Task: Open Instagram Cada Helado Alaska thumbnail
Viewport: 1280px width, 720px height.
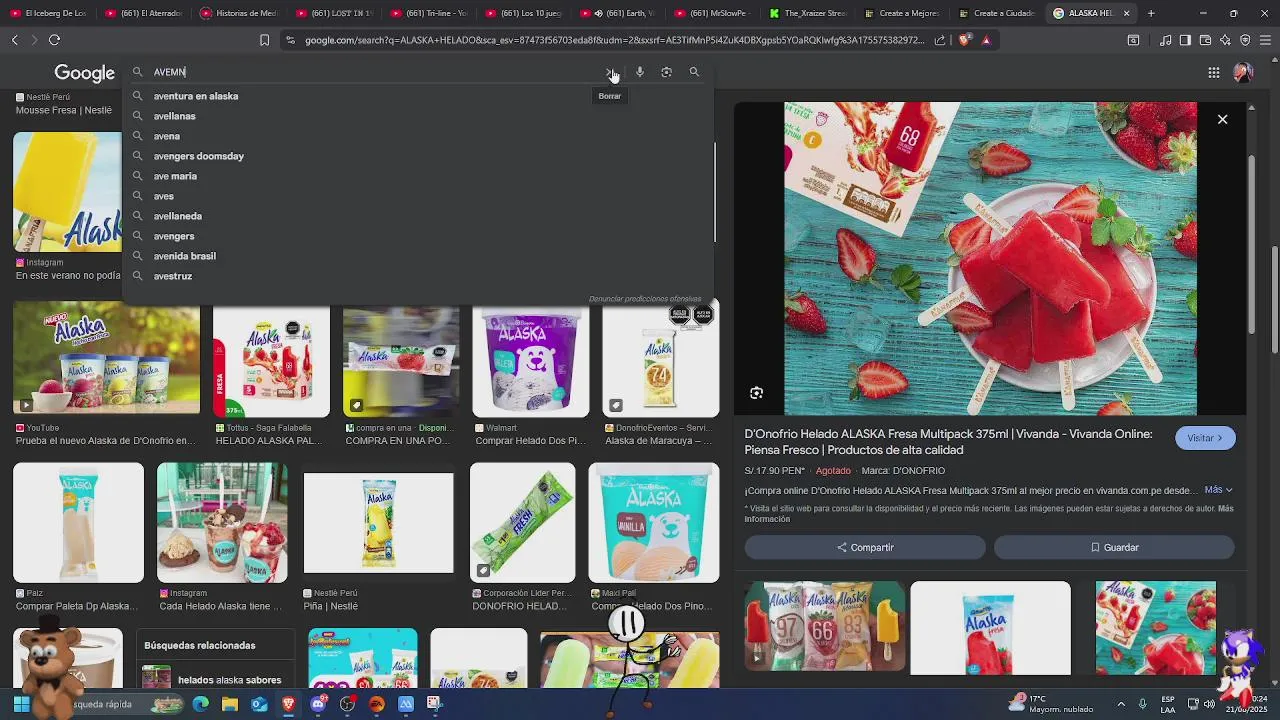Action: 222,522
